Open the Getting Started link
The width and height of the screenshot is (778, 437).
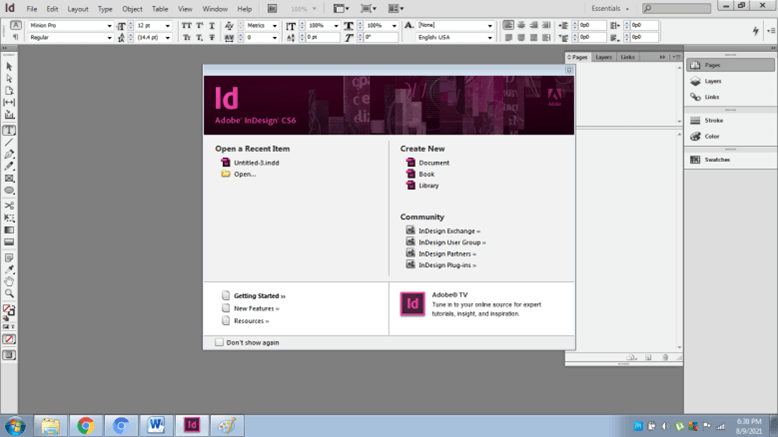259,296
